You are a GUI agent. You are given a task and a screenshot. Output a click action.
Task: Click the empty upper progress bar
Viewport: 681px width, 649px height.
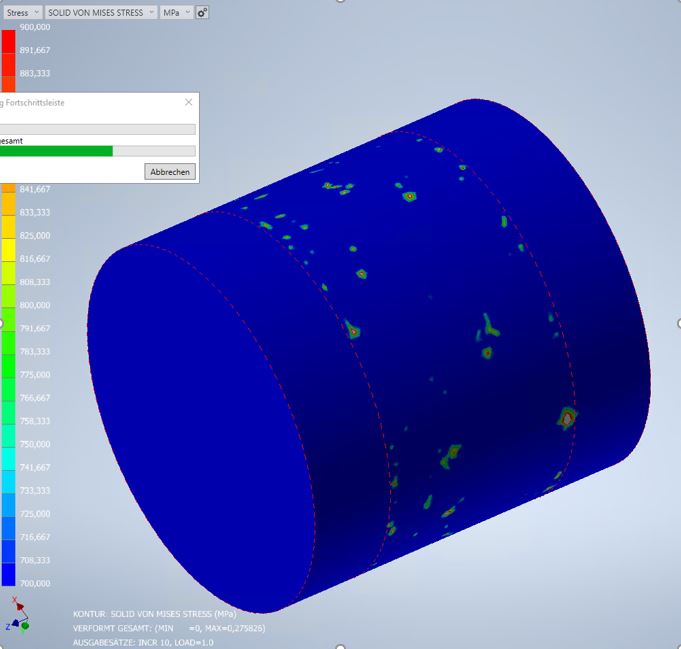98,129
